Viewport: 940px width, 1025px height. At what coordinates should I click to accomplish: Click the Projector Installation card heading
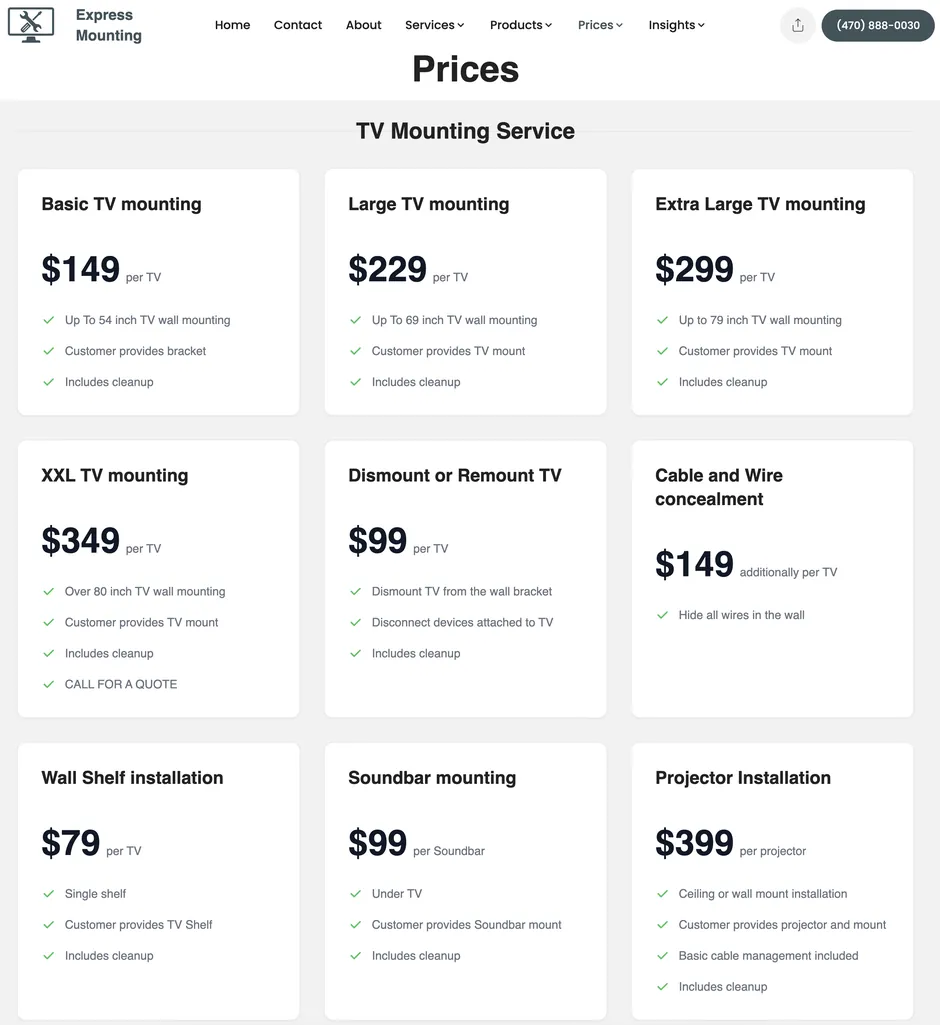click(x=743, y=778)
